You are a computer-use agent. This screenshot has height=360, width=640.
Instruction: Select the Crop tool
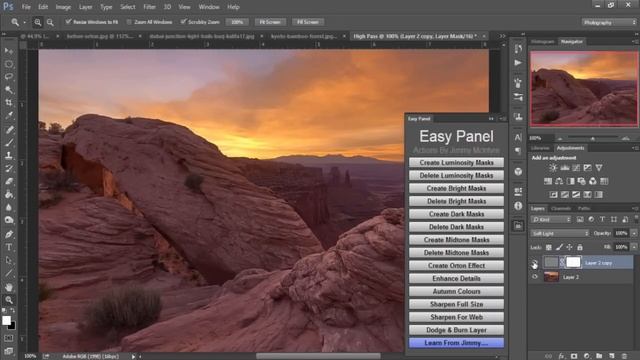click(9, 102)
